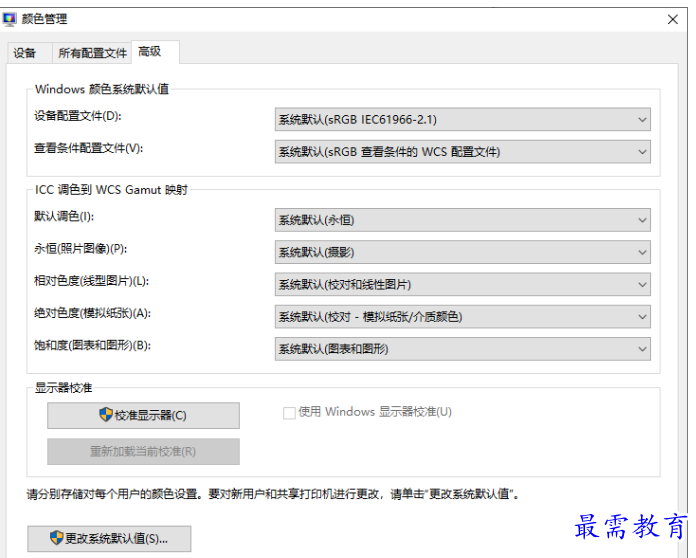Click the 请分别存储对每个用户的颜色设置 note text
696x558 pixels.
point(273,494)
